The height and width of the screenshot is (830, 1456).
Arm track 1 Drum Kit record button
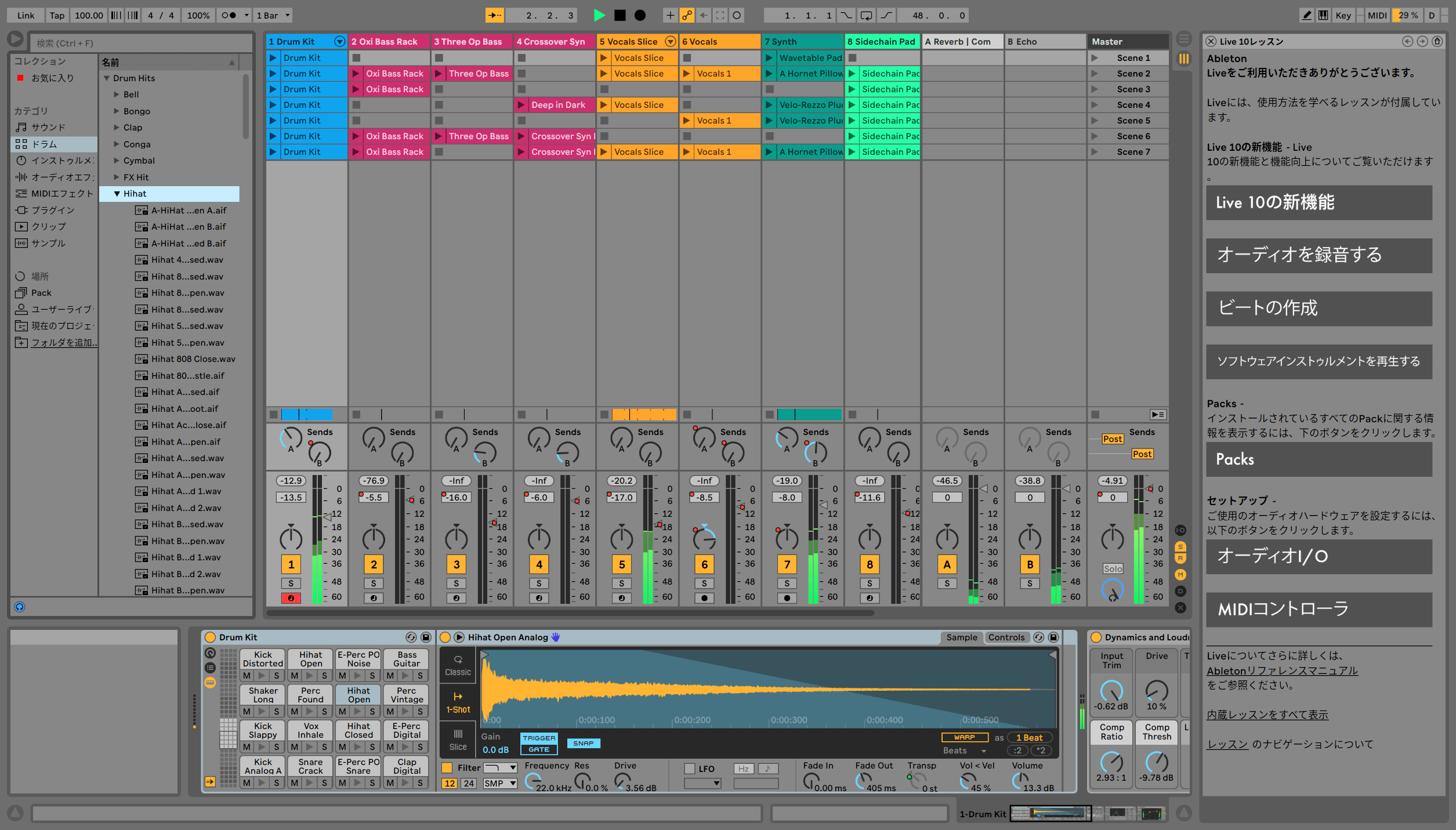[x=291, y=598]
